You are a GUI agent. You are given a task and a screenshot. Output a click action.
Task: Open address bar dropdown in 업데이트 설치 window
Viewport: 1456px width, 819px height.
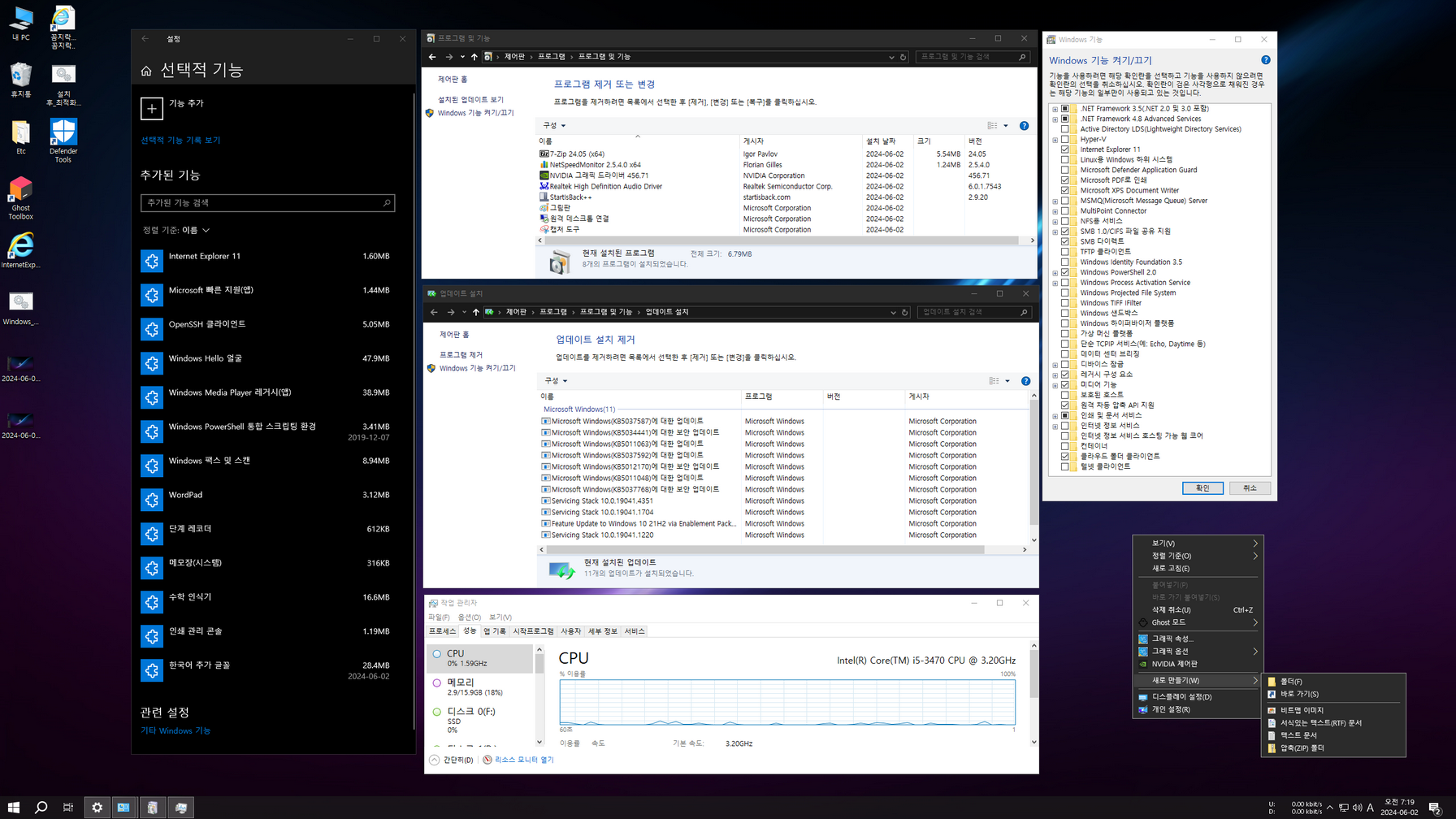[893, 312]
